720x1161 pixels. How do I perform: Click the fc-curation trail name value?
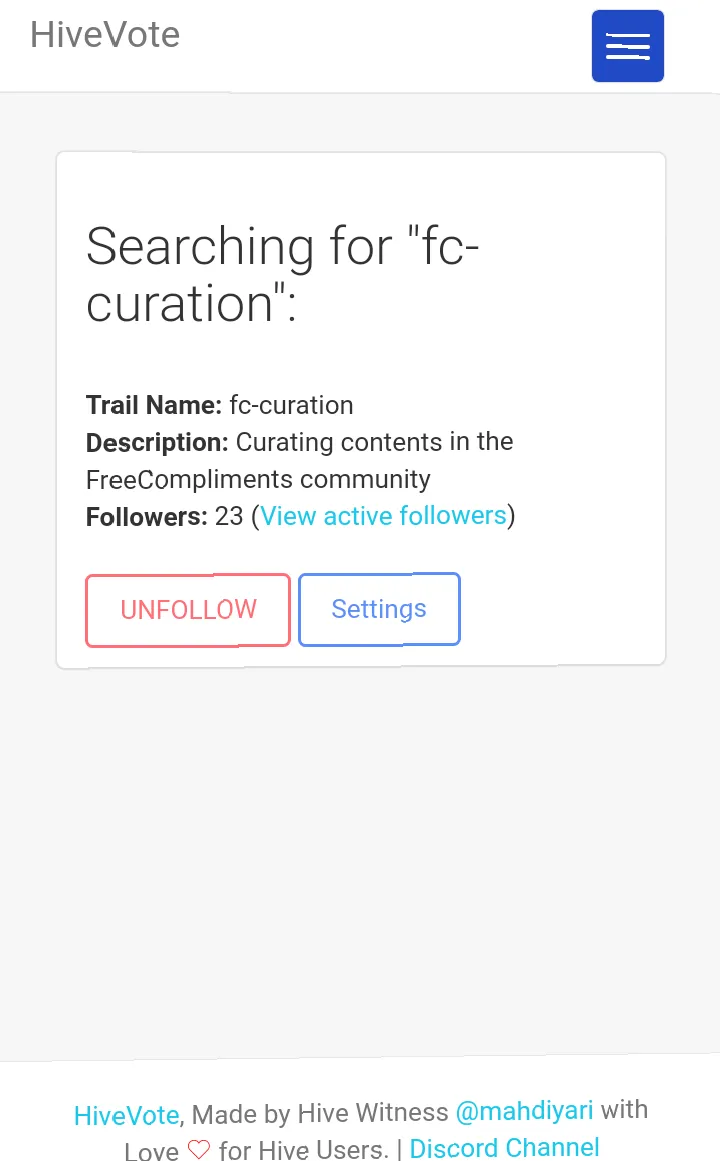point(291,405)
